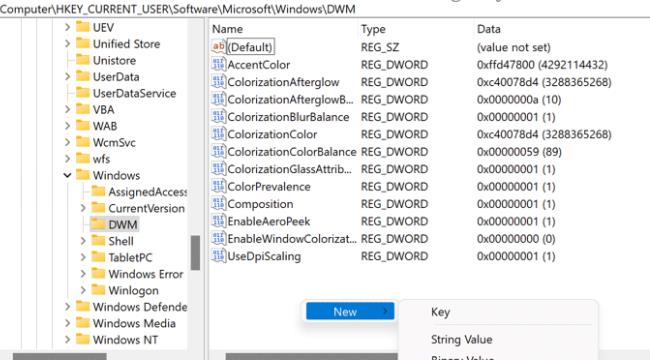The height and width of the screenshot is (360, 650).
Task: Collapse the Windows tree node
Action: [x=67, y=175]
